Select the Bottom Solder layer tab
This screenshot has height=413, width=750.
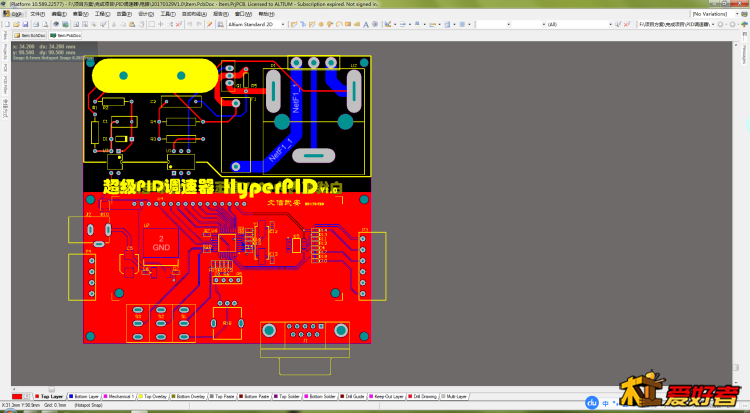[320, 396]
